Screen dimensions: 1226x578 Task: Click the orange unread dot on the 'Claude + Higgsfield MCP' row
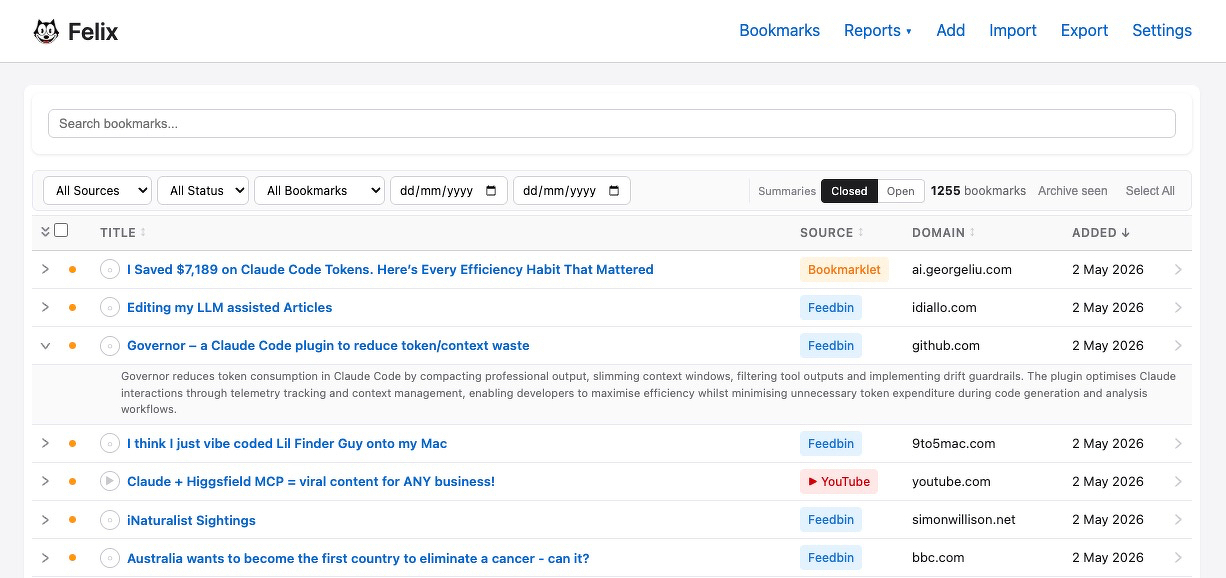click(x=72, y=481)
